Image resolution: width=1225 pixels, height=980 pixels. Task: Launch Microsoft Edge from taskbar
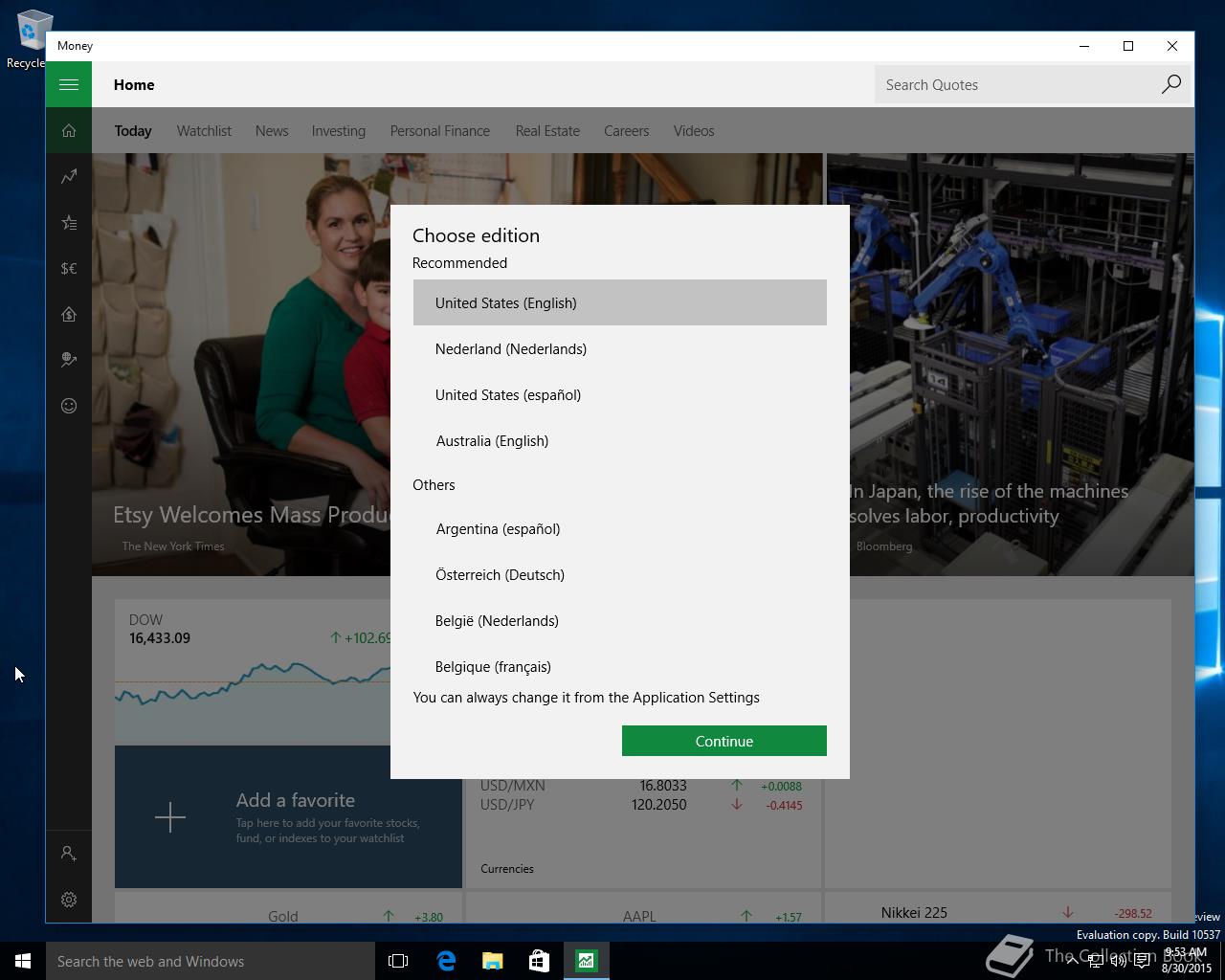coord(446,961)
